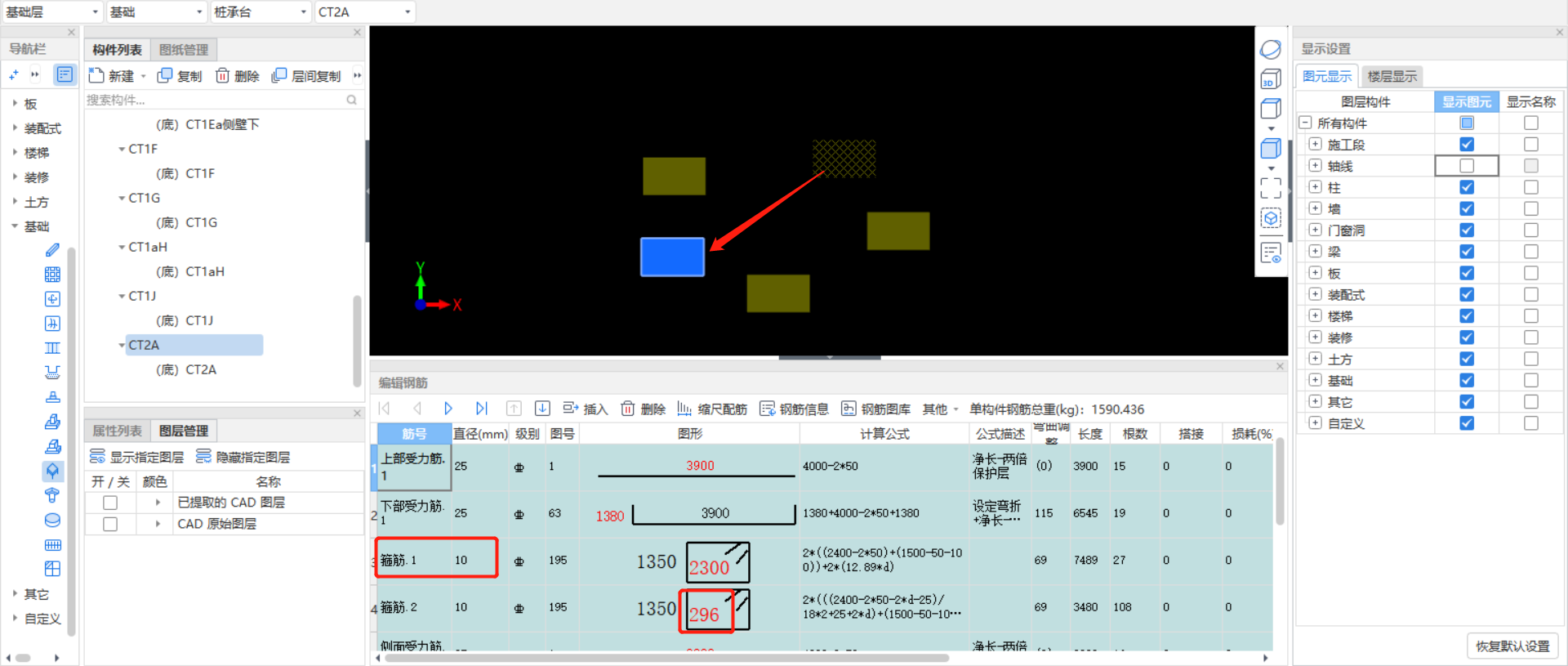Viewport: 1568px width, 666px height.
Task: Click the 删除 trash icon in component list toolbar
Action: [x=222, y=75]
